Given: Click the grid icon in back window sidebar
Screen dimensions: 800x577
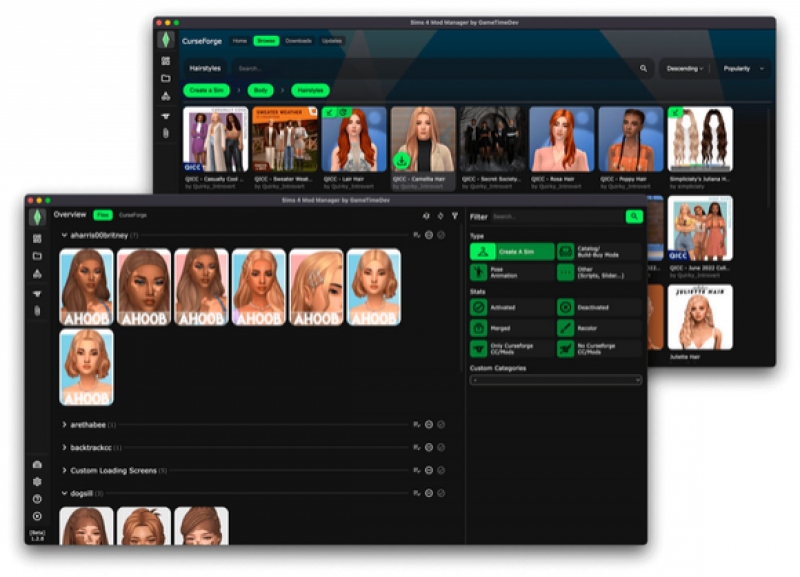Looking at the screenshot, I should click(166, 61).
